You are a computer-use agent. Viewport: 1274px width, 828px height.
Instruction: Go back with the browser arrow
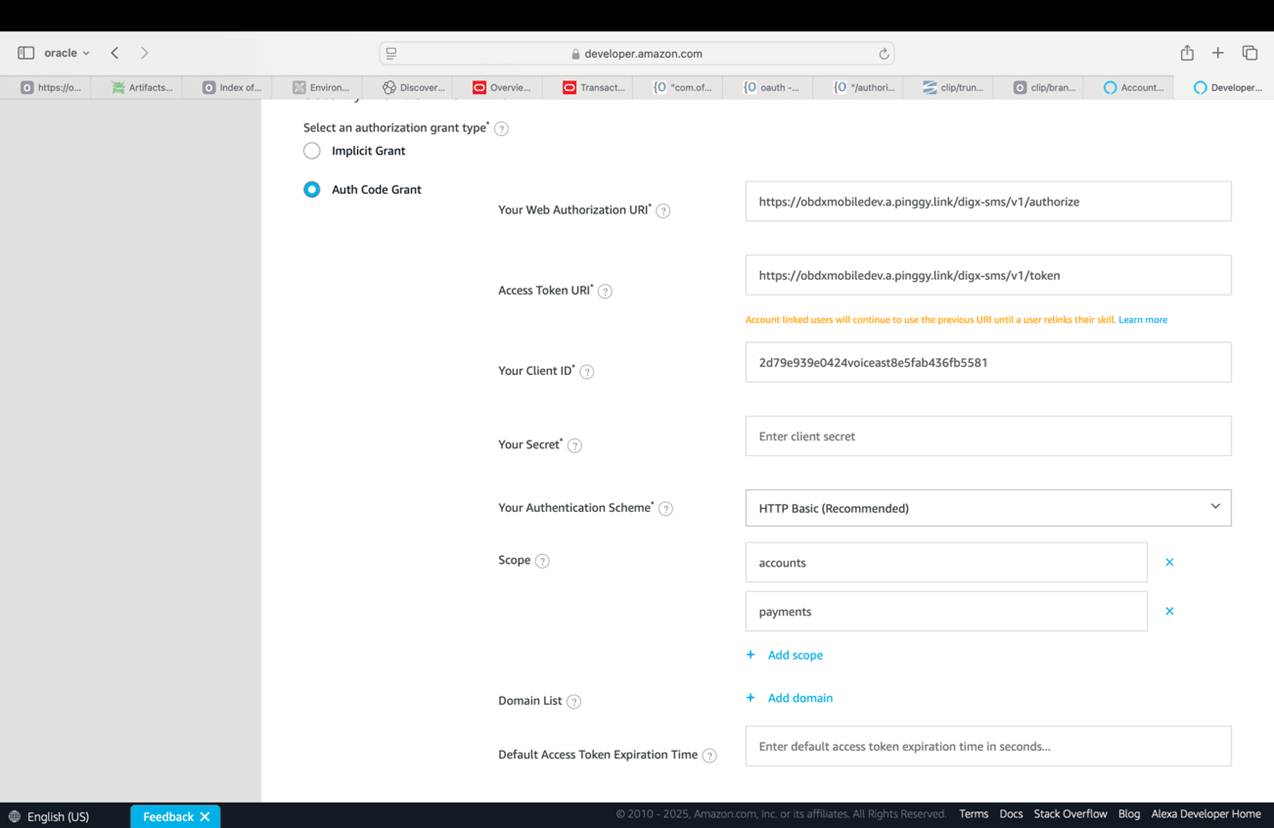tap(115, 53)
